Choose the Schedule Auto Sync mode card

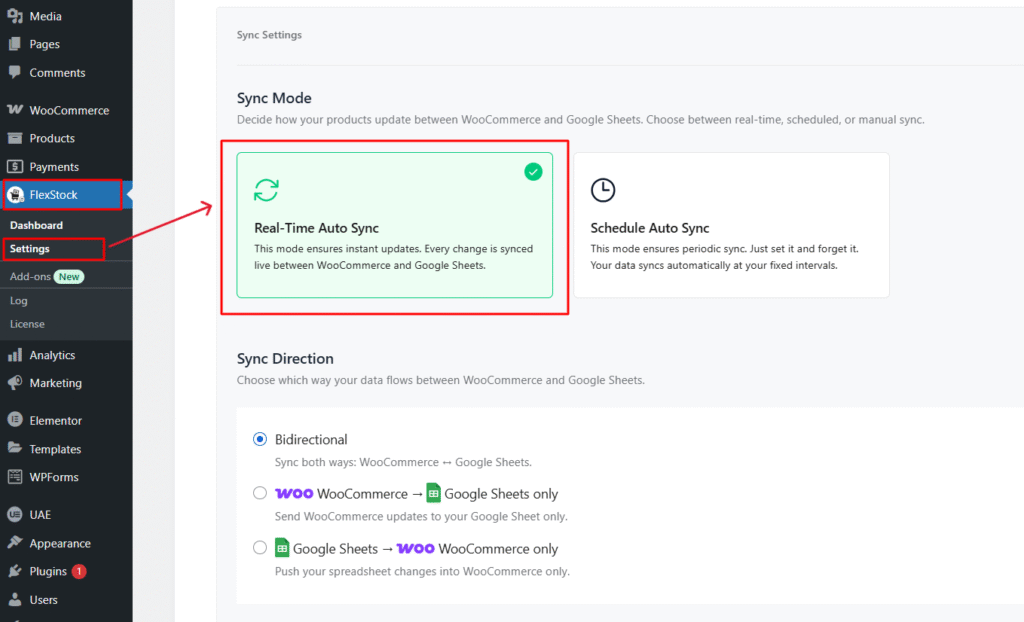tap(731, 225)
